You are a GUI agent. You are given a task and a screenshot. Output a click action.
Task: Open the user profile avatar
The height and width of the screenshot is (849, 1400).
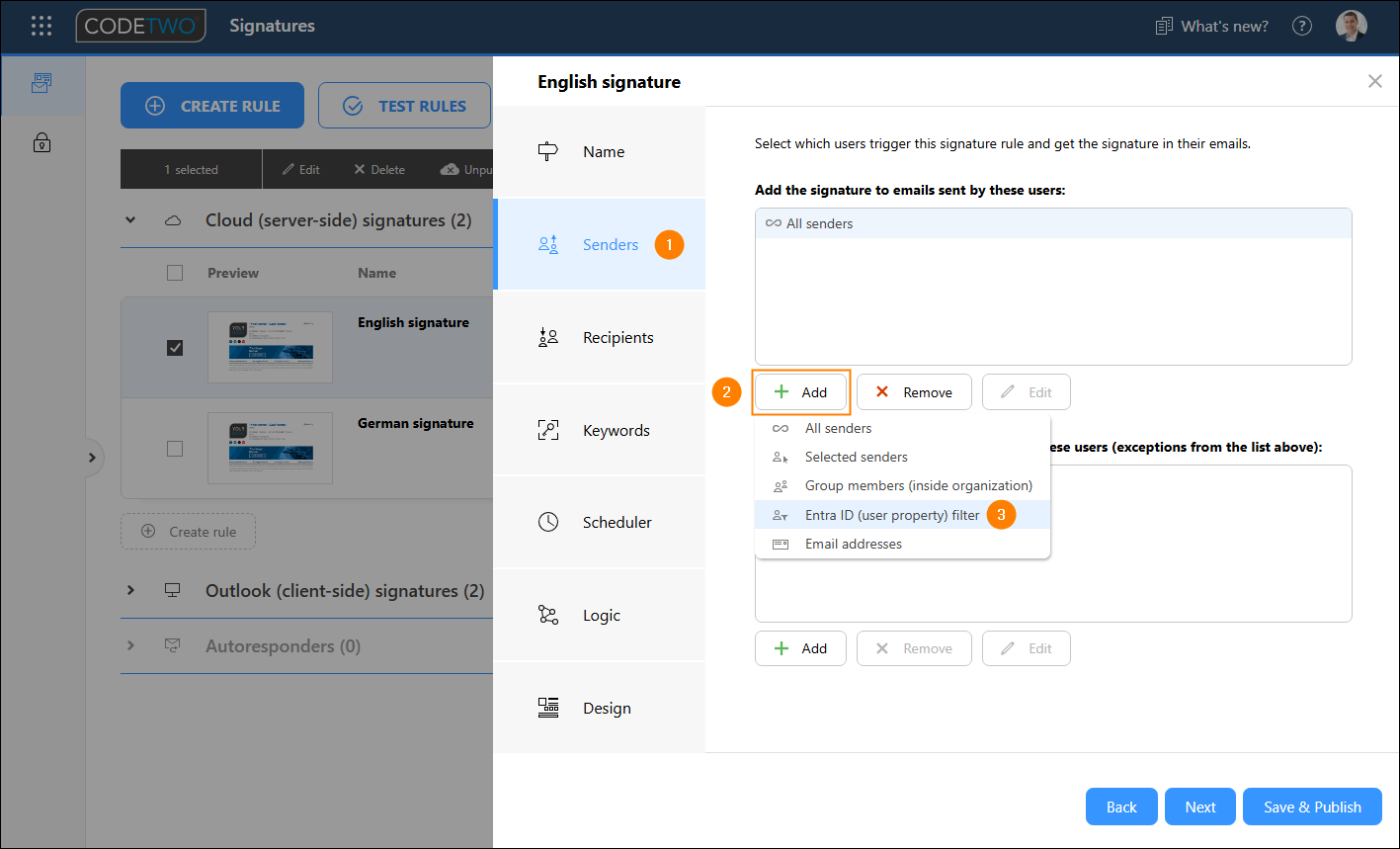click(1351, 27)
